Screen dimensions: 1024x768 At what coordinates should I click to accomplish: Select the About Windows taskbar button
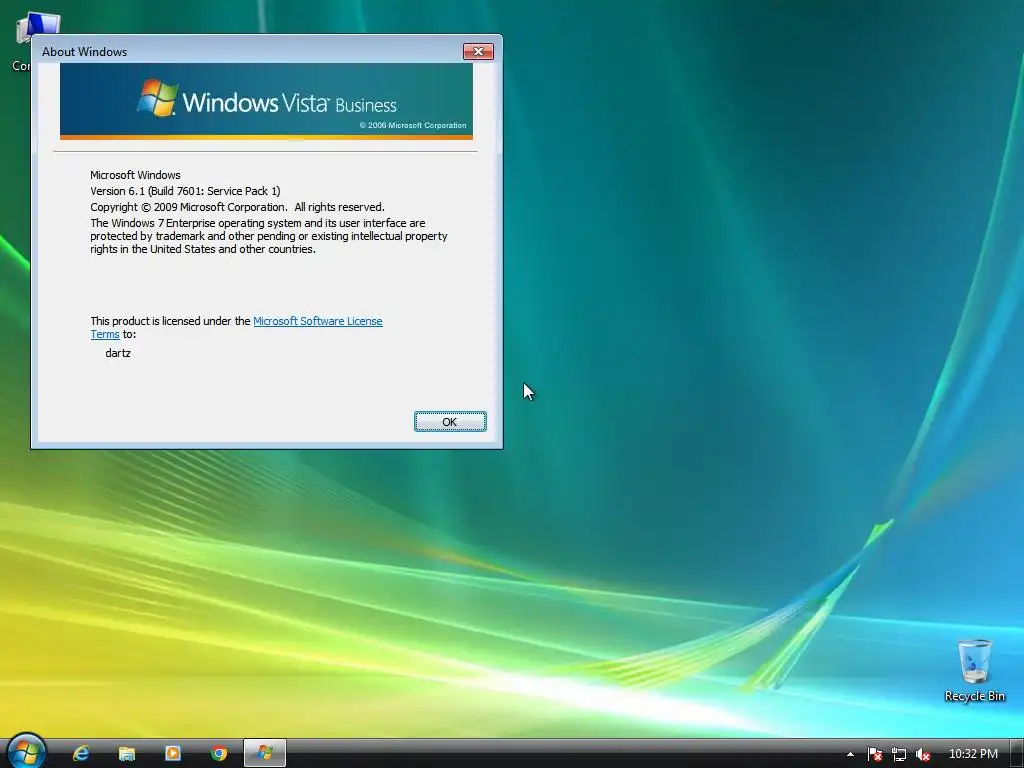264,754
